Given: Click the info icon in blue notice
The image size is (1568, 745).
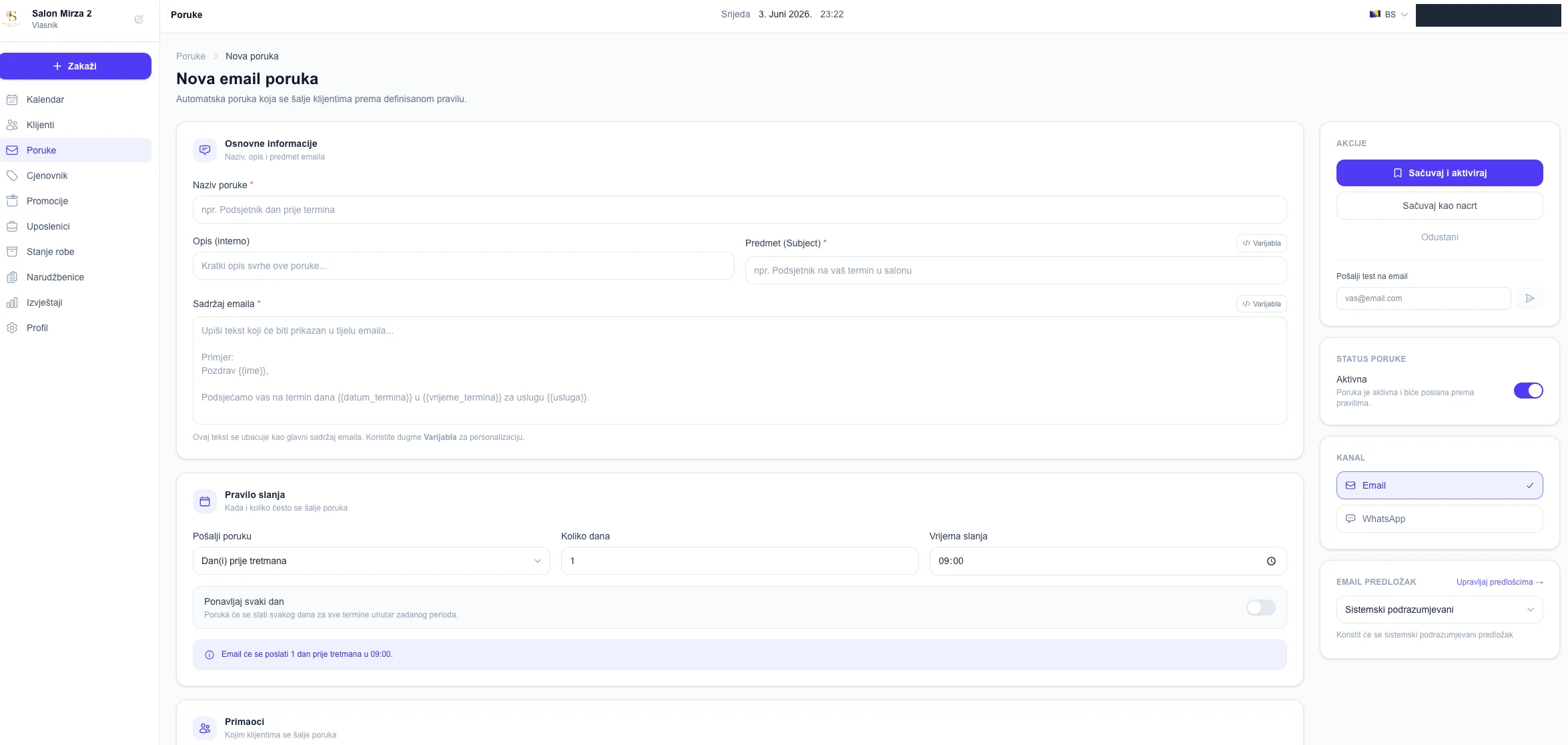Looking at the screenshot, I should tap(209, 655).
